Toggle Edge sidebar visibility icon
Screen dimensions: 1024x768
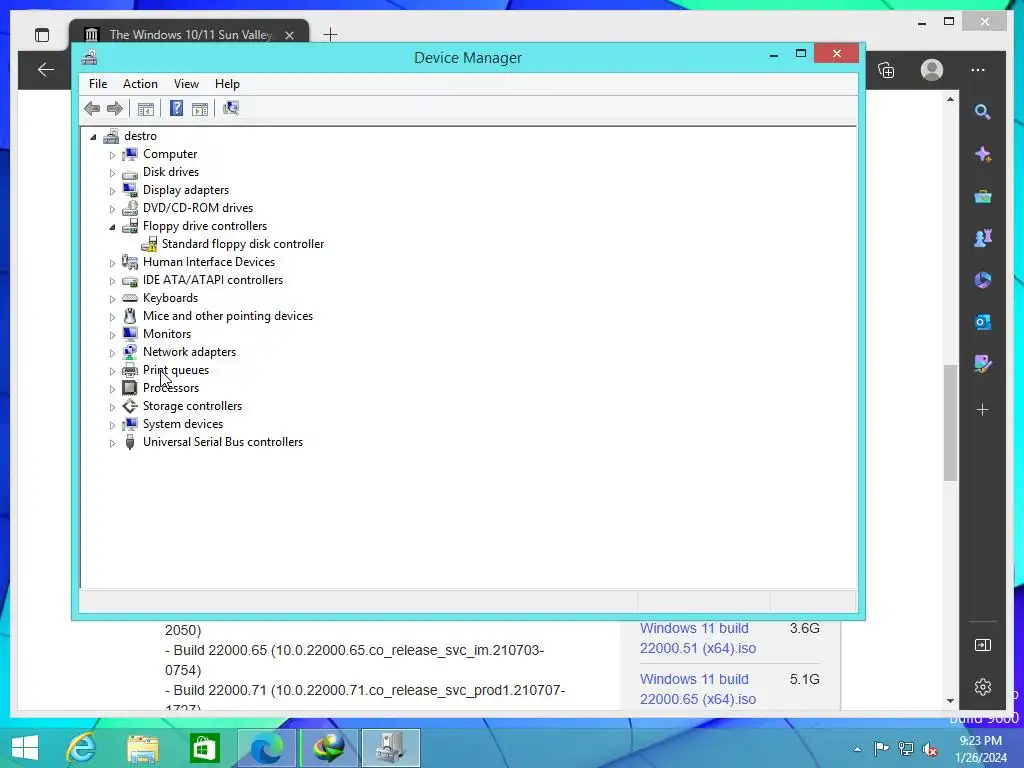(x=982, y=645)
